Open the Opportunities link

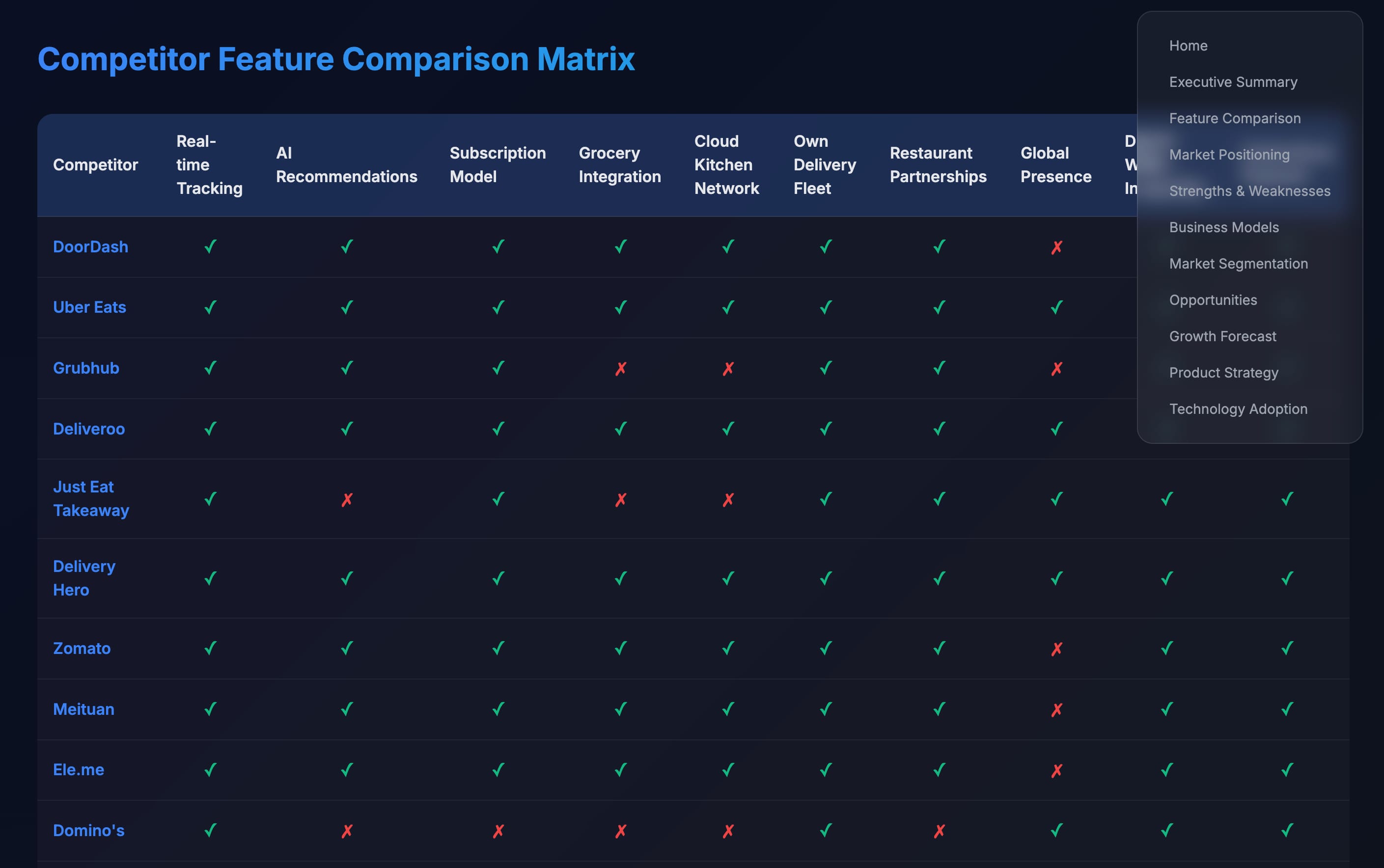coord(1213,300)
